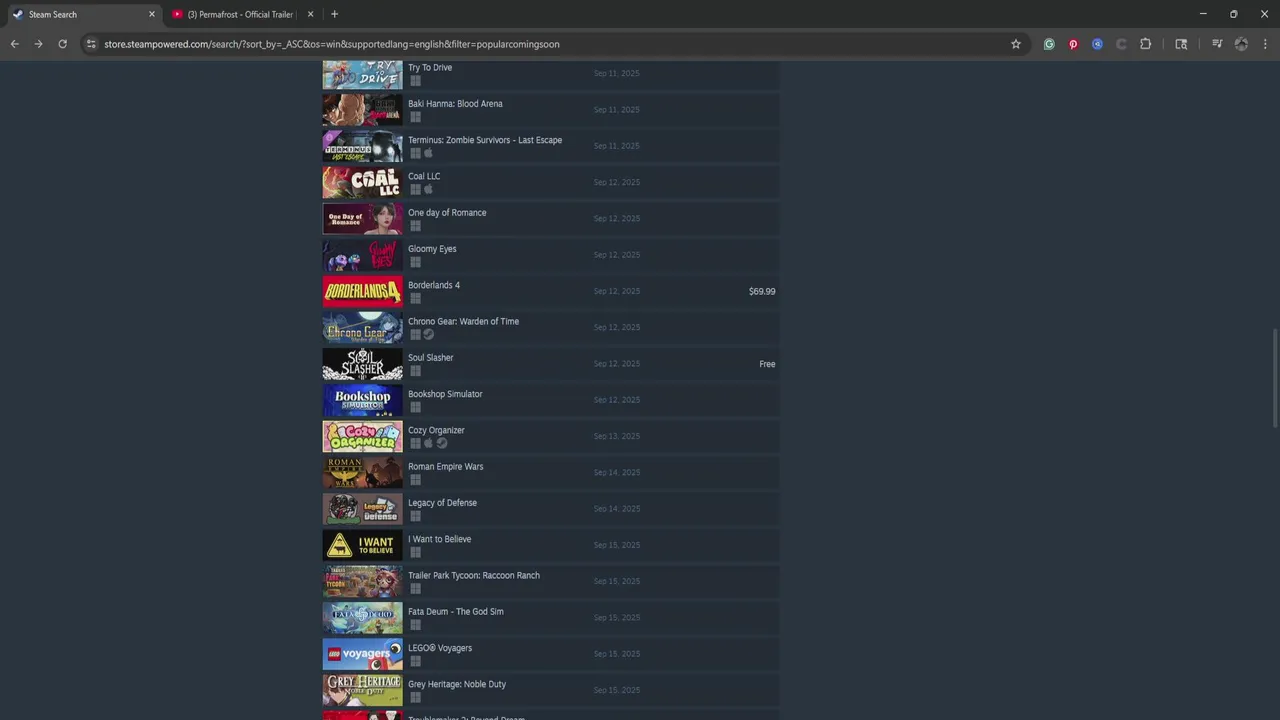Click the Free price for Soul Slasher
This screenshot has height=720, width=1280.
point(767,364)
